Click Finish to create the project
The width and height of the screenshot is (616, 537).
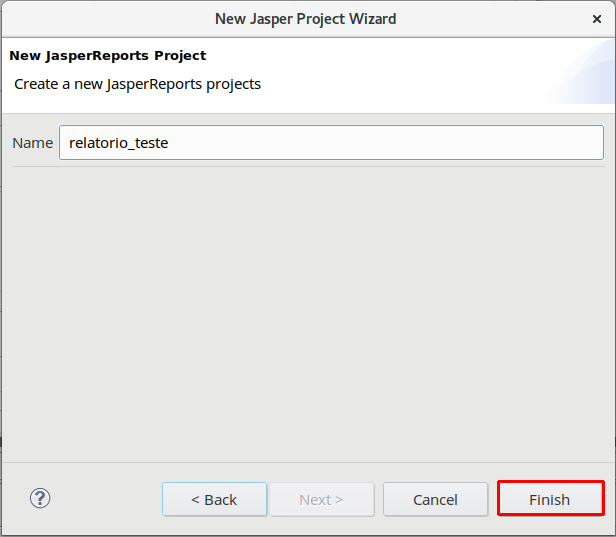click(550, 499)
